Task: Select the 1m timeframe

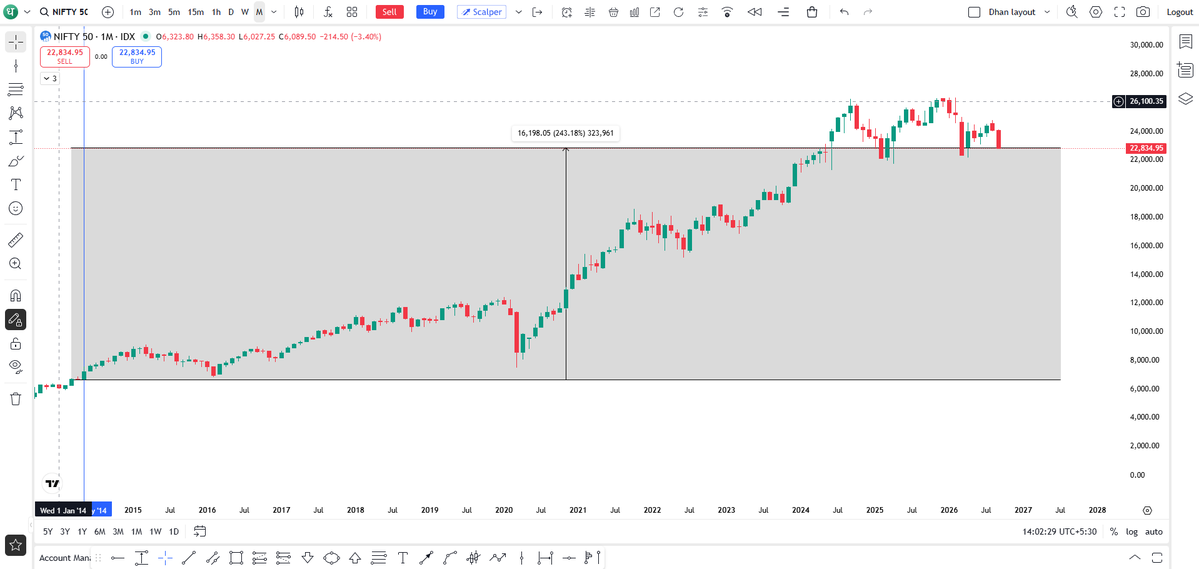Action: tap(135, 12)
